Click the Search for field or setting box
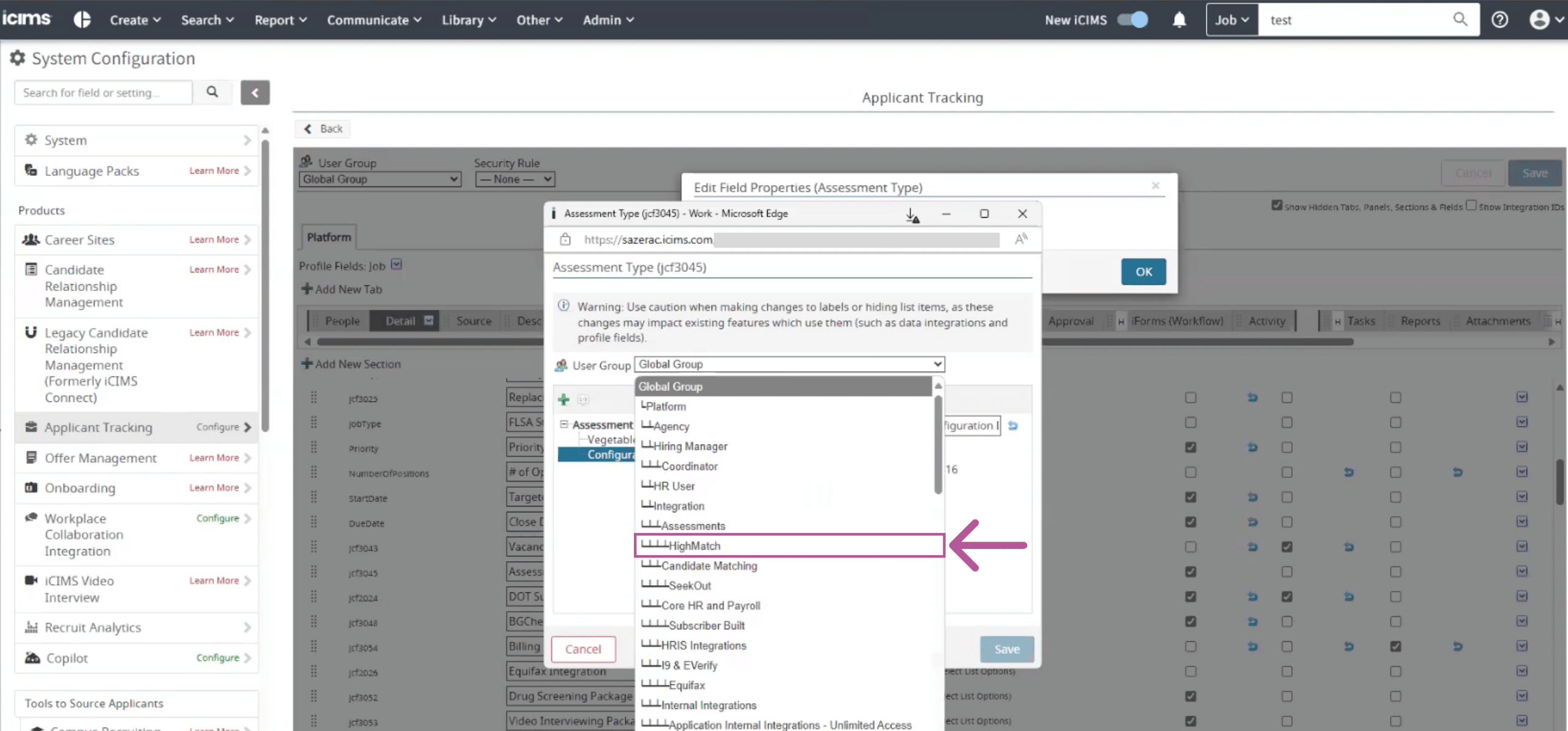 pyautogui.click(x=103, y=93)
